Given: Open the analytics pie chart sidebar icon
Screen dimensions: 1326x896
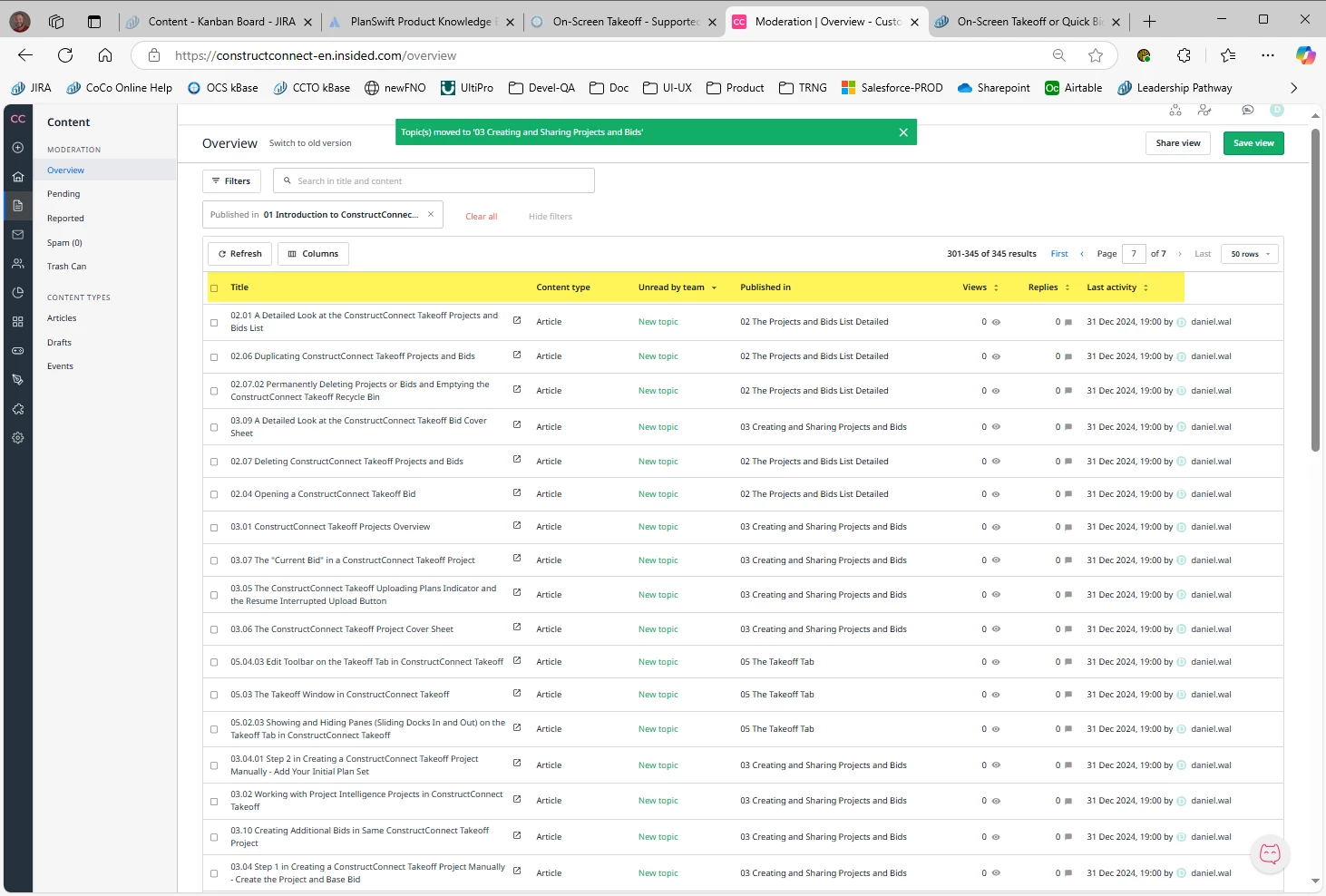Looking at the screenshot, I should tap(17, 293).
